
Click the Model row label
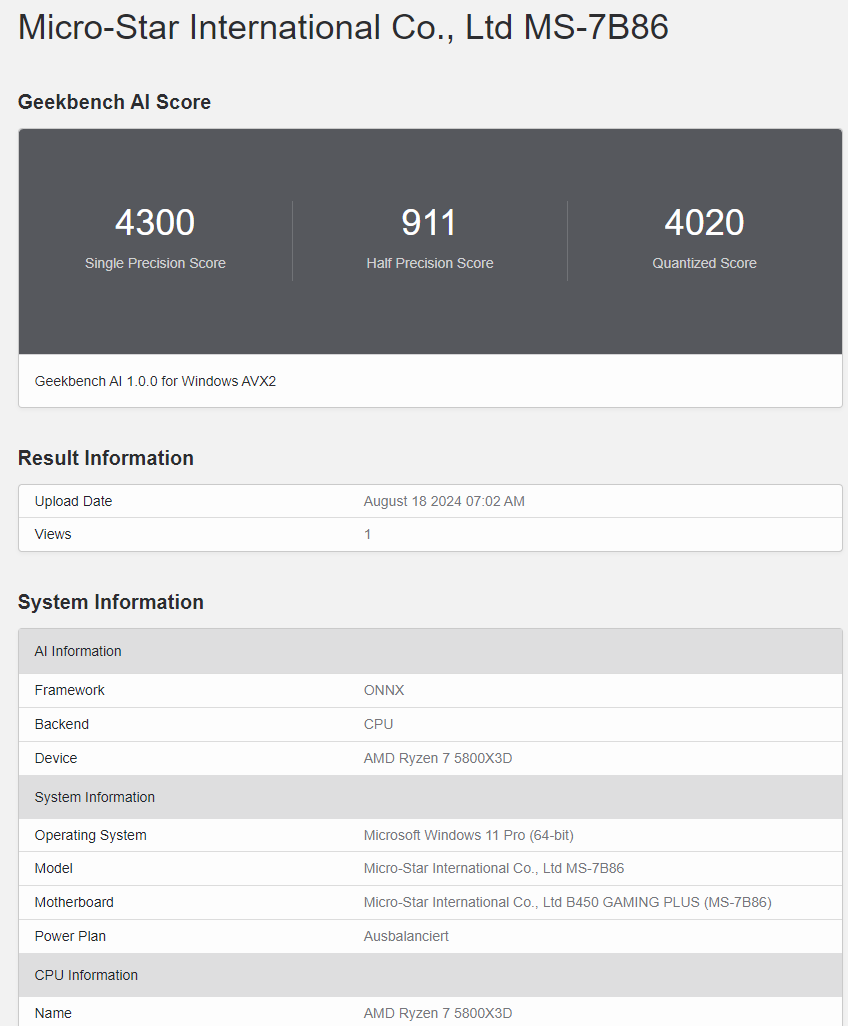pyautogui.click(x=54, y=868)
